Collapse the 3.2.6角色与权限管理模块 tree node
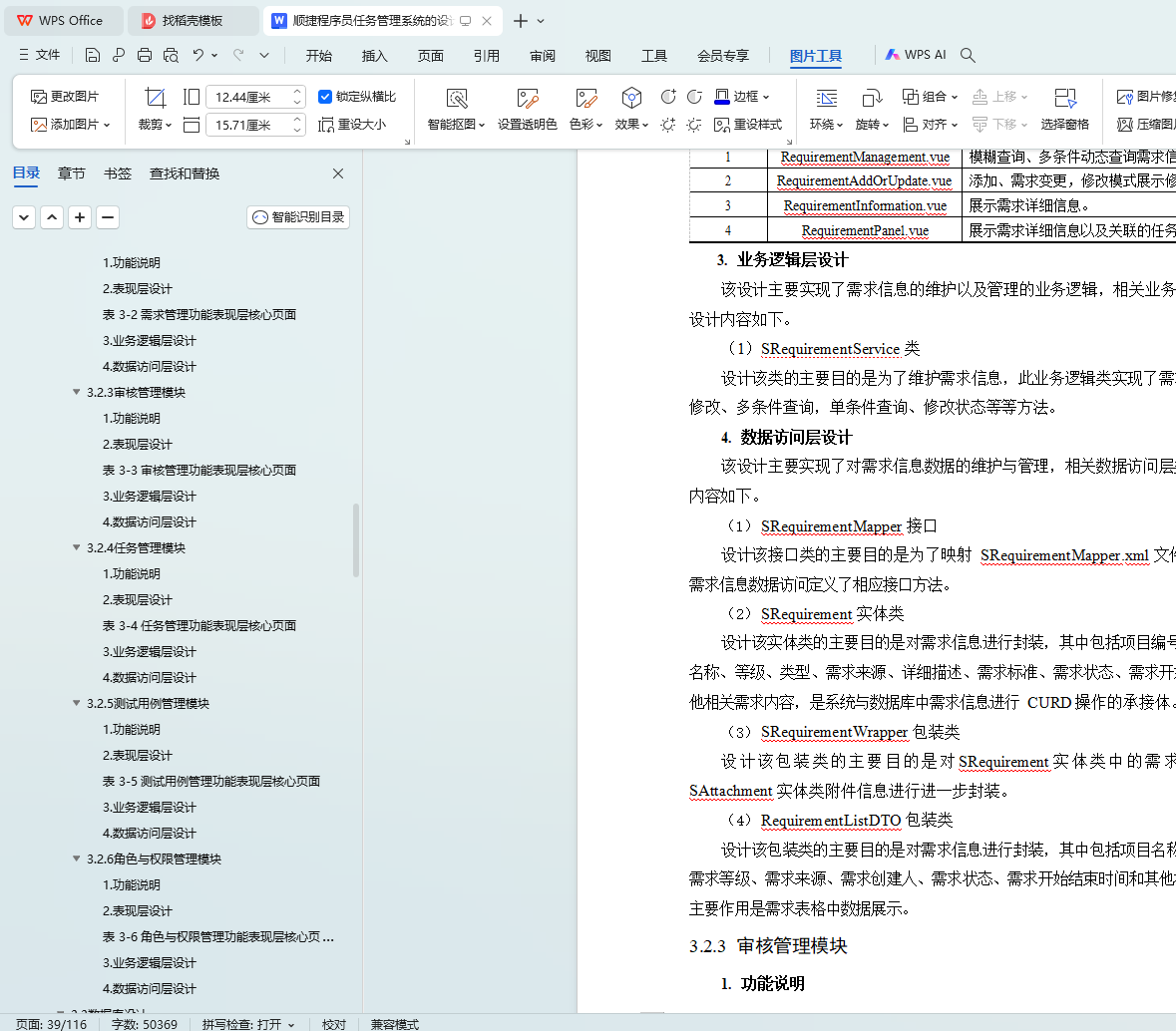Image resolution: width=1176 pixels, height=1031 pixels. [x=76, y=859]
